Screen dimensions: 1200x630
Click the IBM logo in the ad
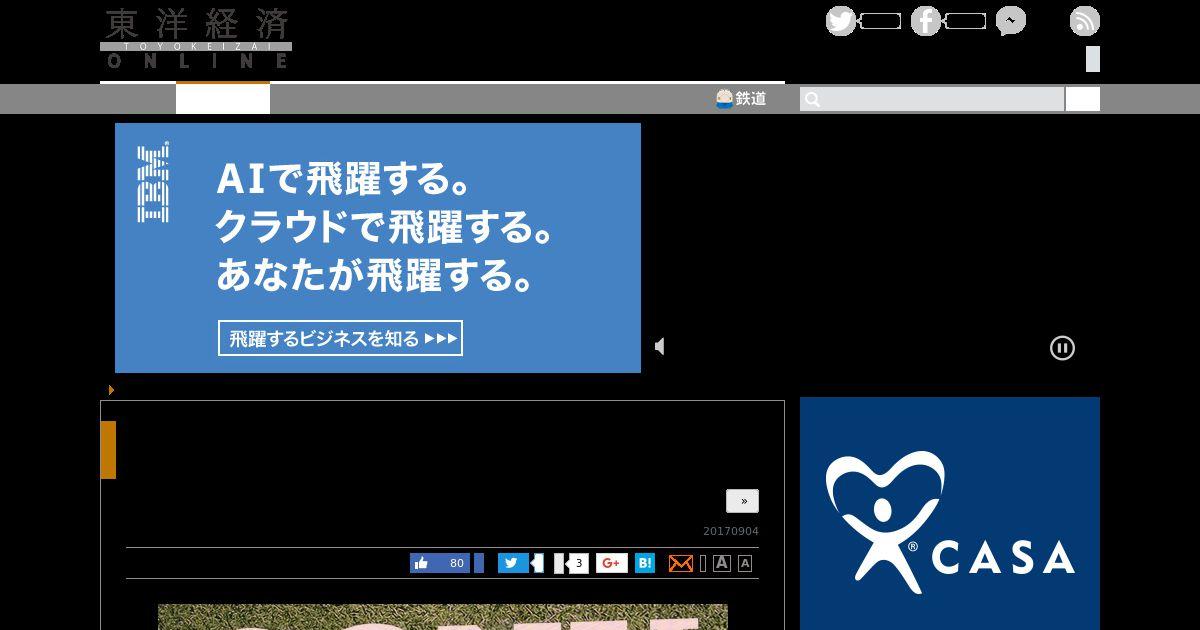click(153, 182)
